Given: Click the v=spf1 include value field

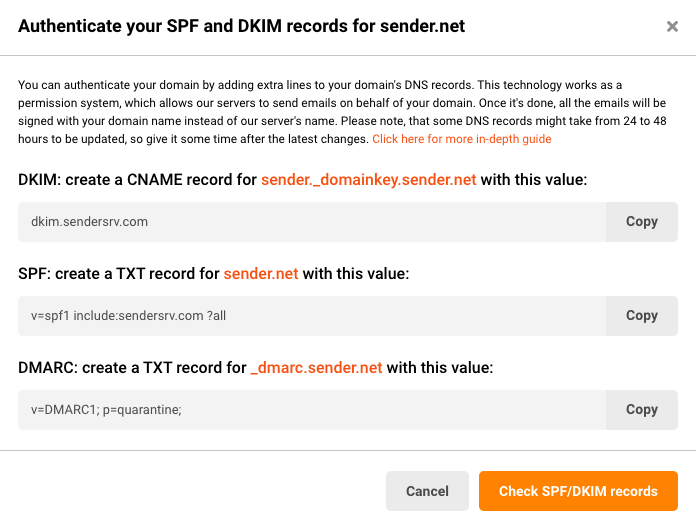Looking at the screenshot, I should coord(312,316).
